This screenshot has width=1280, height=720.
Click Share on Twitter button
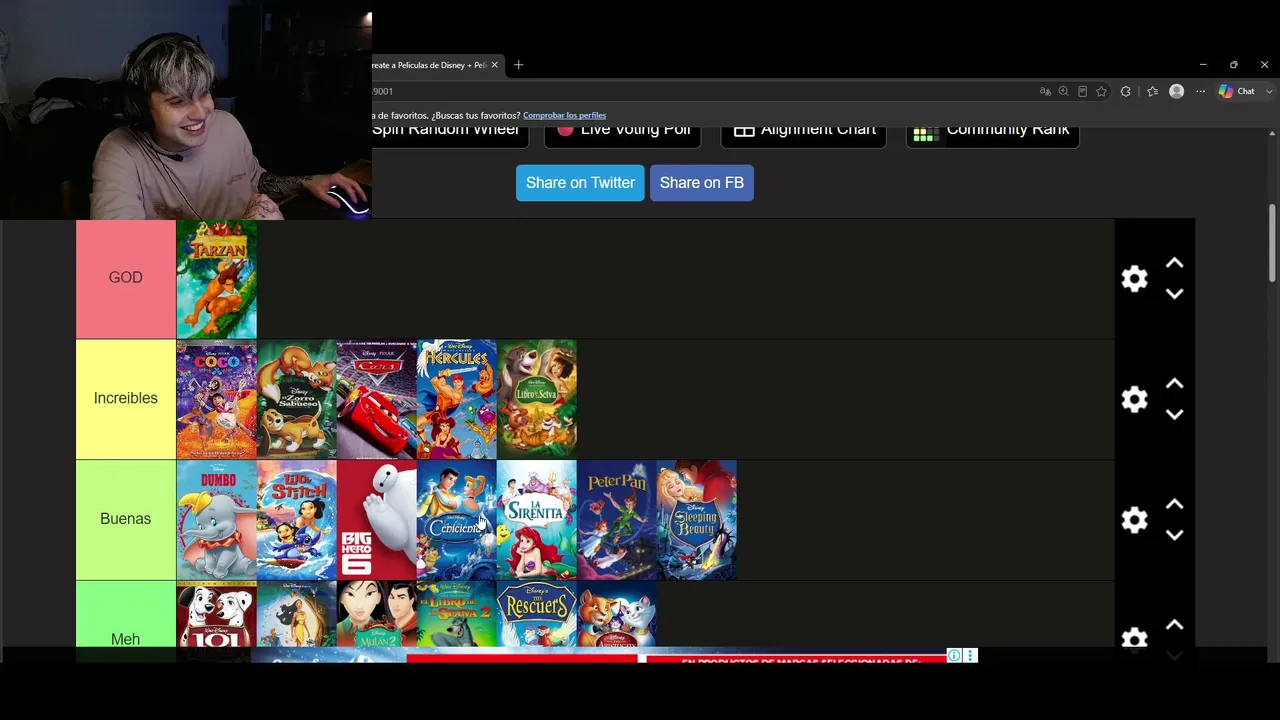580,183
